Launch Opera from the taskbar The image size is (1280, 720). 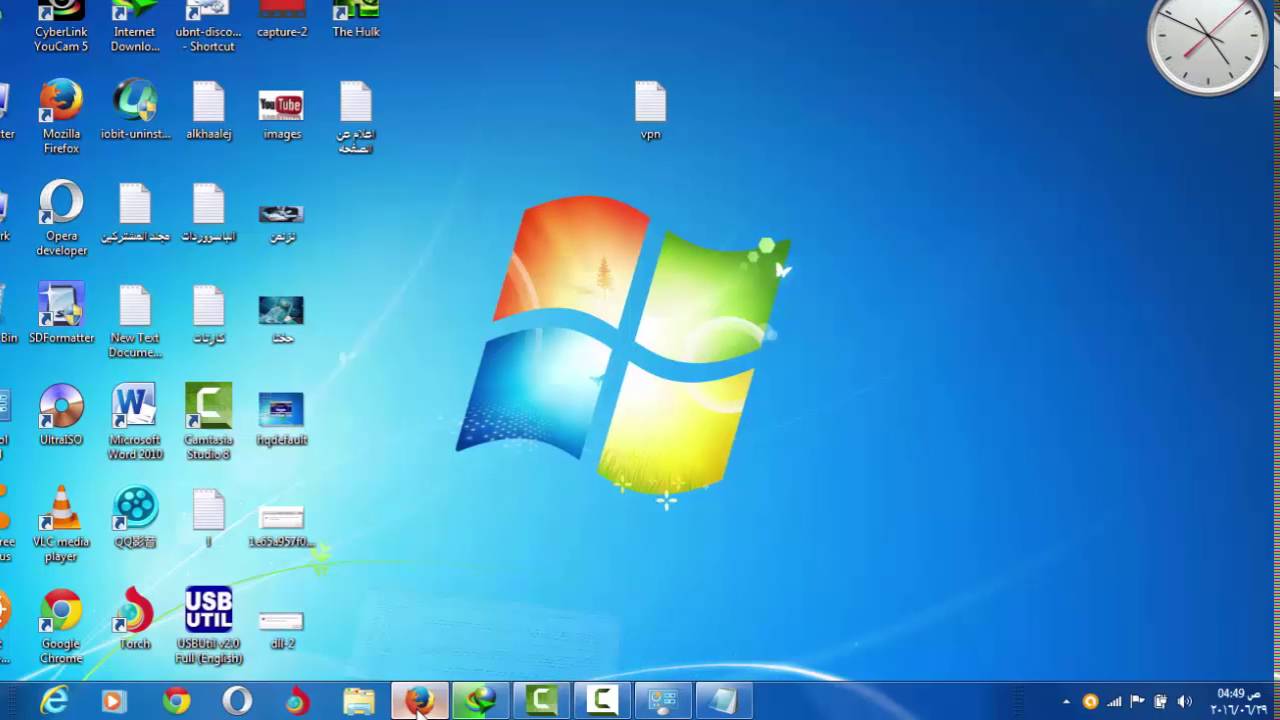pyautogui.click(x=237, y=701)
